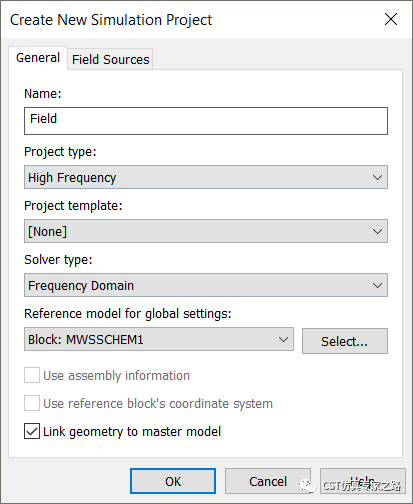The image size is (413, 504).
Task: Open the Project template combo box
Action: coord(206,231)
